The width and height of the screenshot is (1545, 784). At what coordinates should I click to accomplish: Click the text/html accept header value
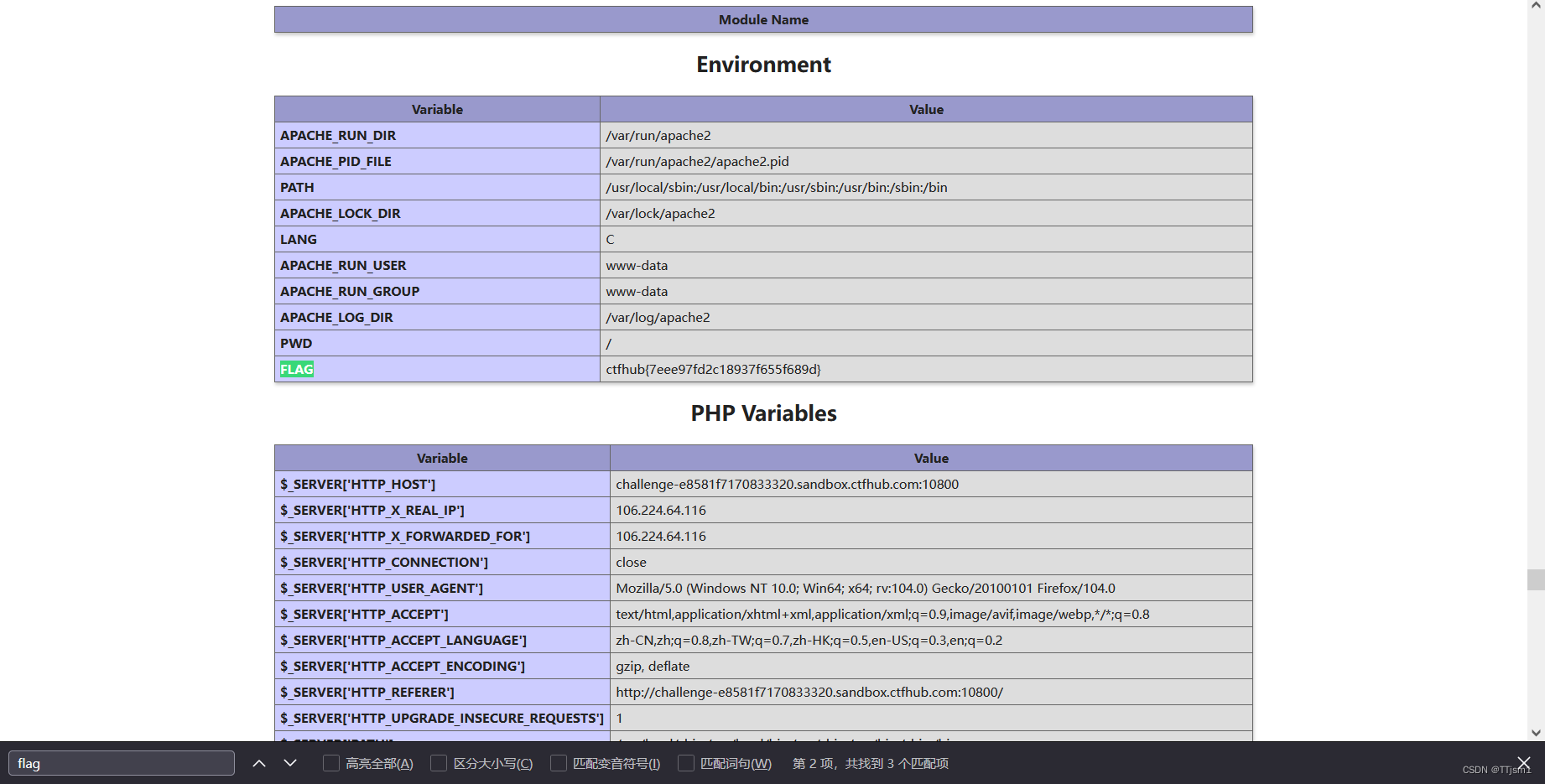[x=882, y=614]
